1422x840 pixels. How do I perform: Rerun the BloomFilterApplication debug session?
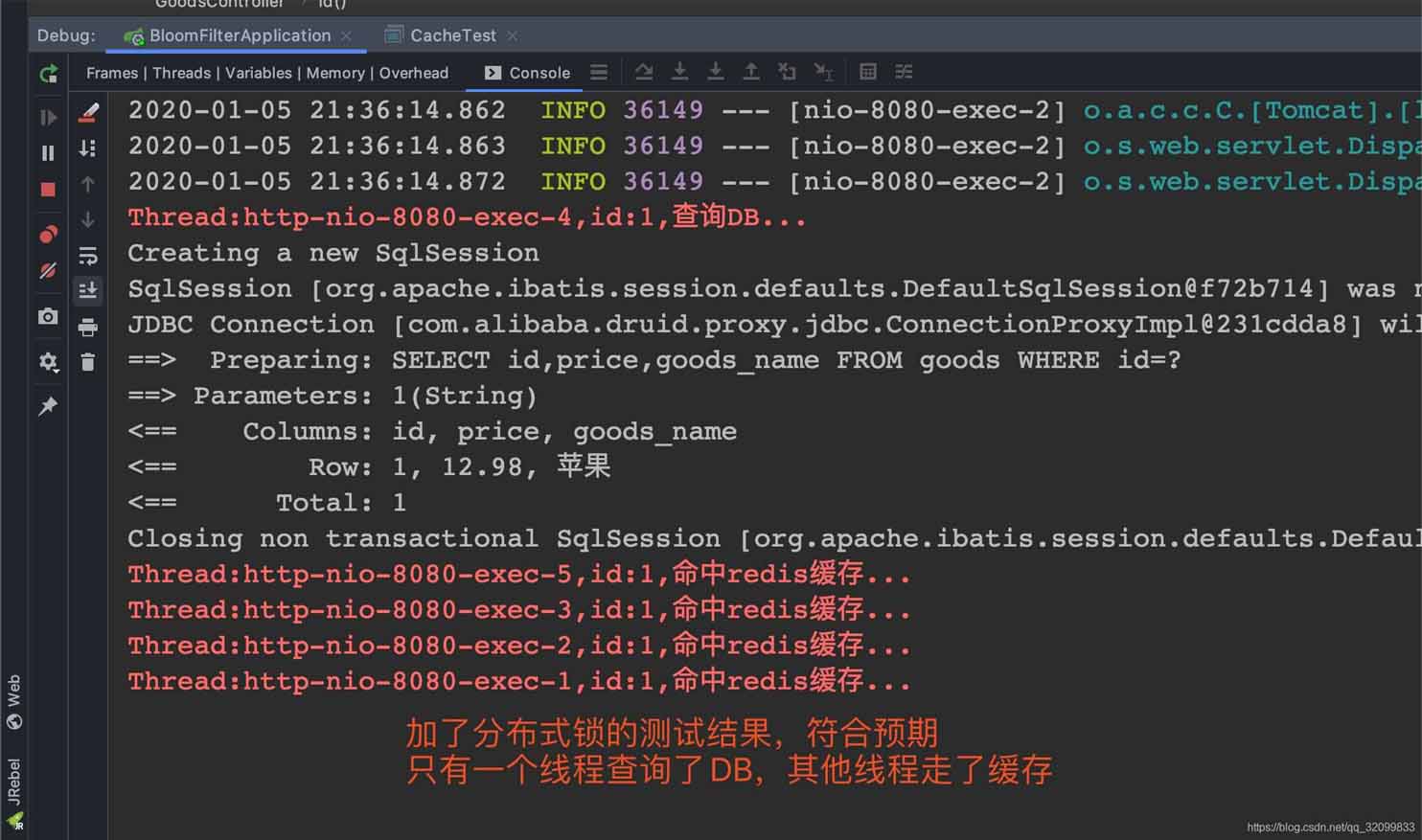[48, 74]
